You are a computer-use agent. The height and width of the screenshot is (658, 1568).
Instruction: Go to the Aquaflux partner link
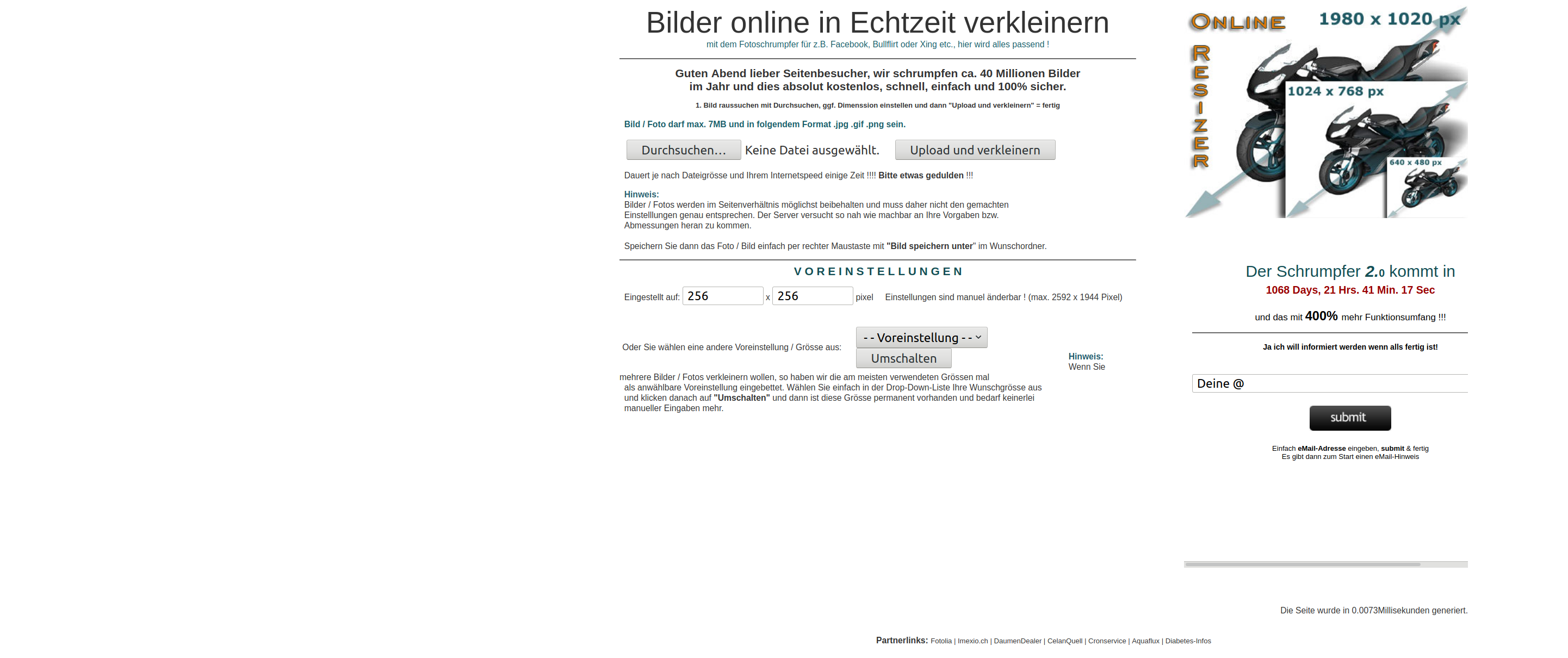(x=1145, y=641)
